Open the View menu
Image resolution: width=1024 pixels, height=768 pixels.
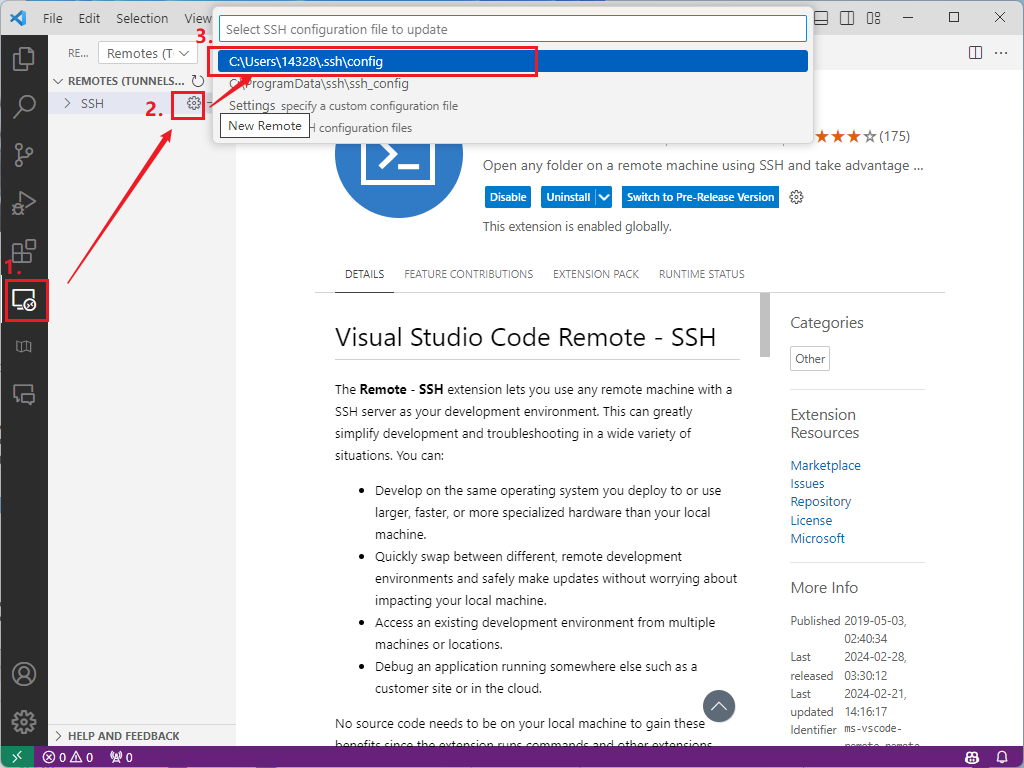point(197,18)
